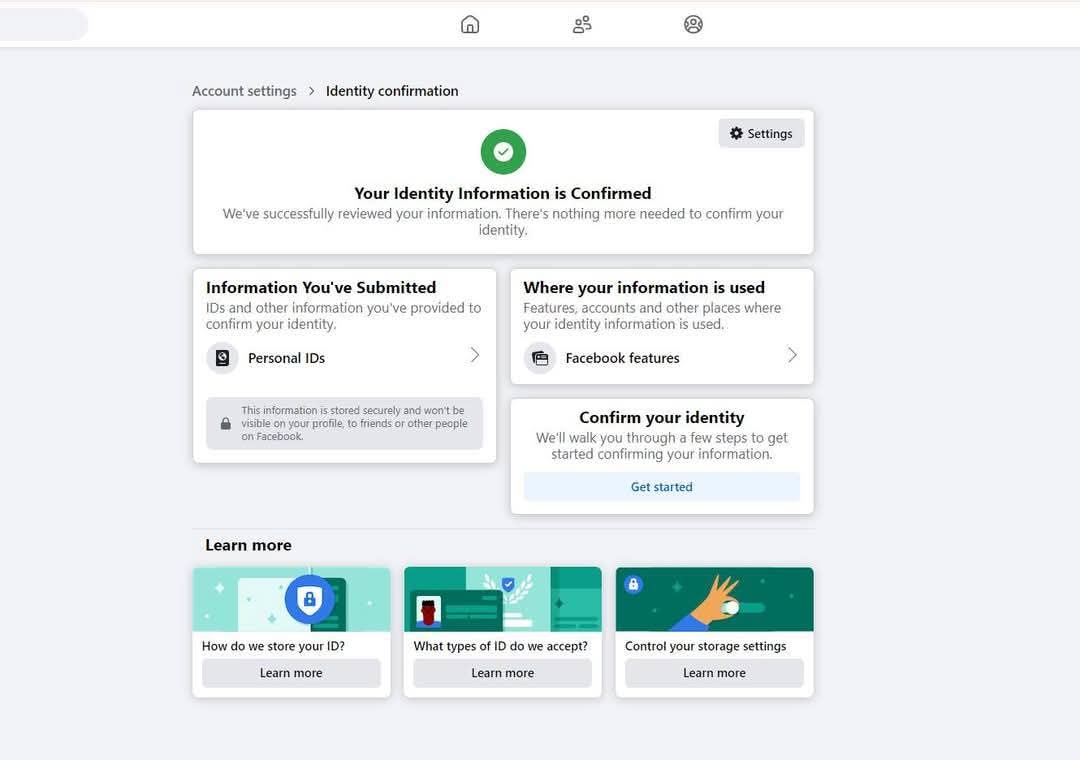
Task: Click the Confirm your identity heading
Action: [661, 418]
